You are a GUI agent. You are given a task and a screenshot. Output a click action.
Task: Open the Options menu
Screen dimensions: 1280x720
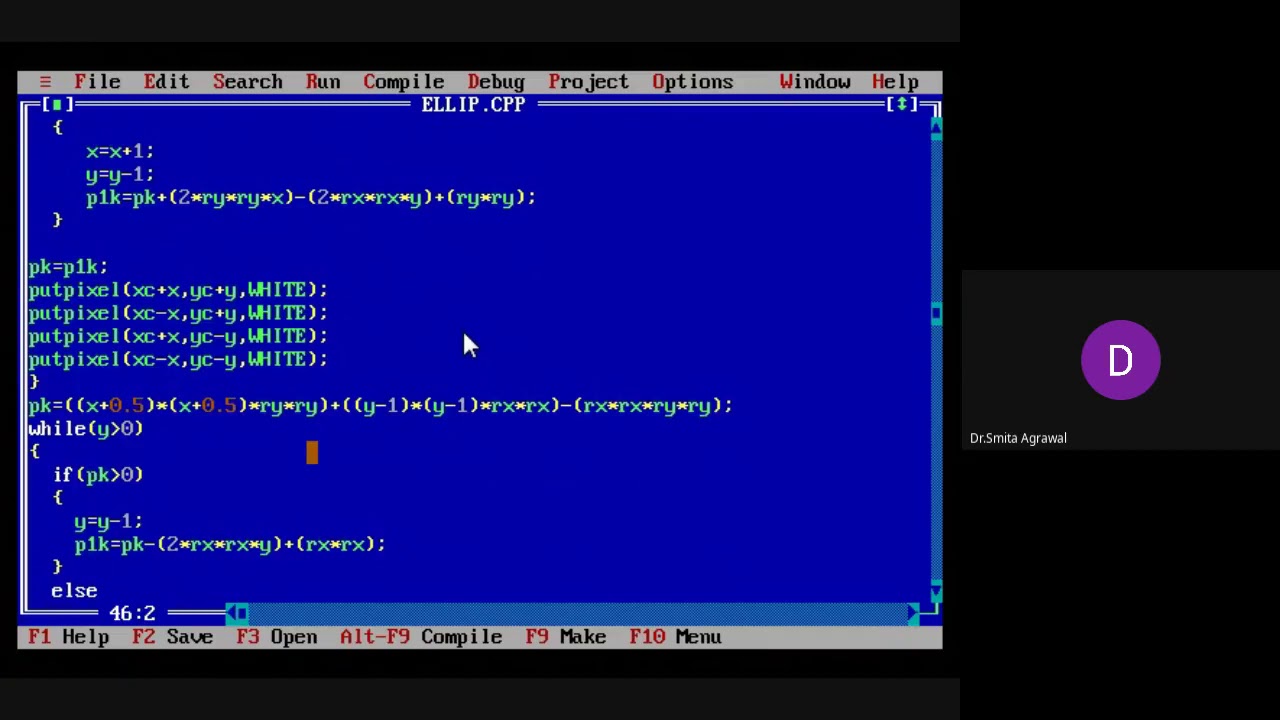coord(692,82)
